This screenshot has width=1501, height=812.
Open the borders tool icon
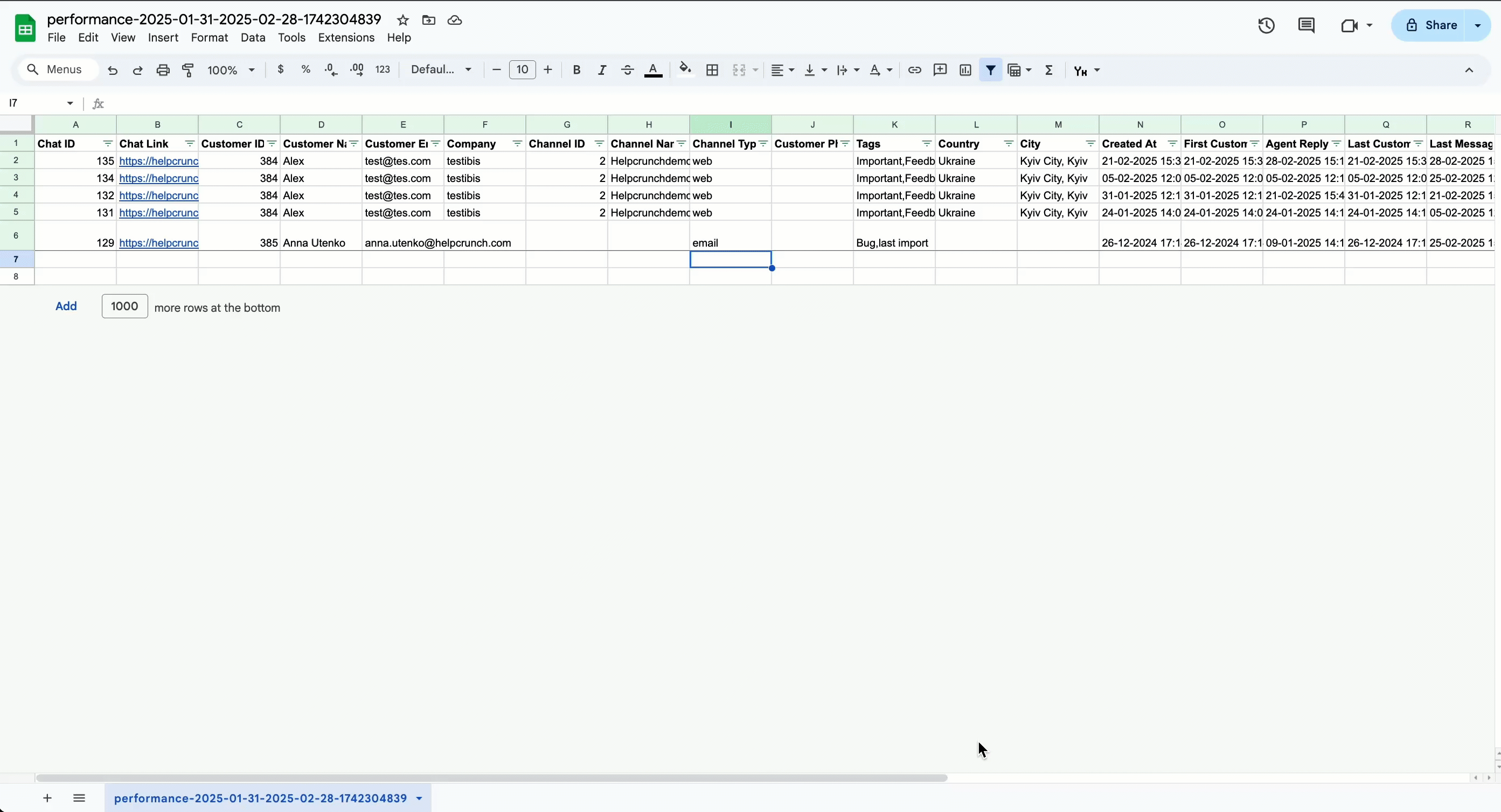712,70
